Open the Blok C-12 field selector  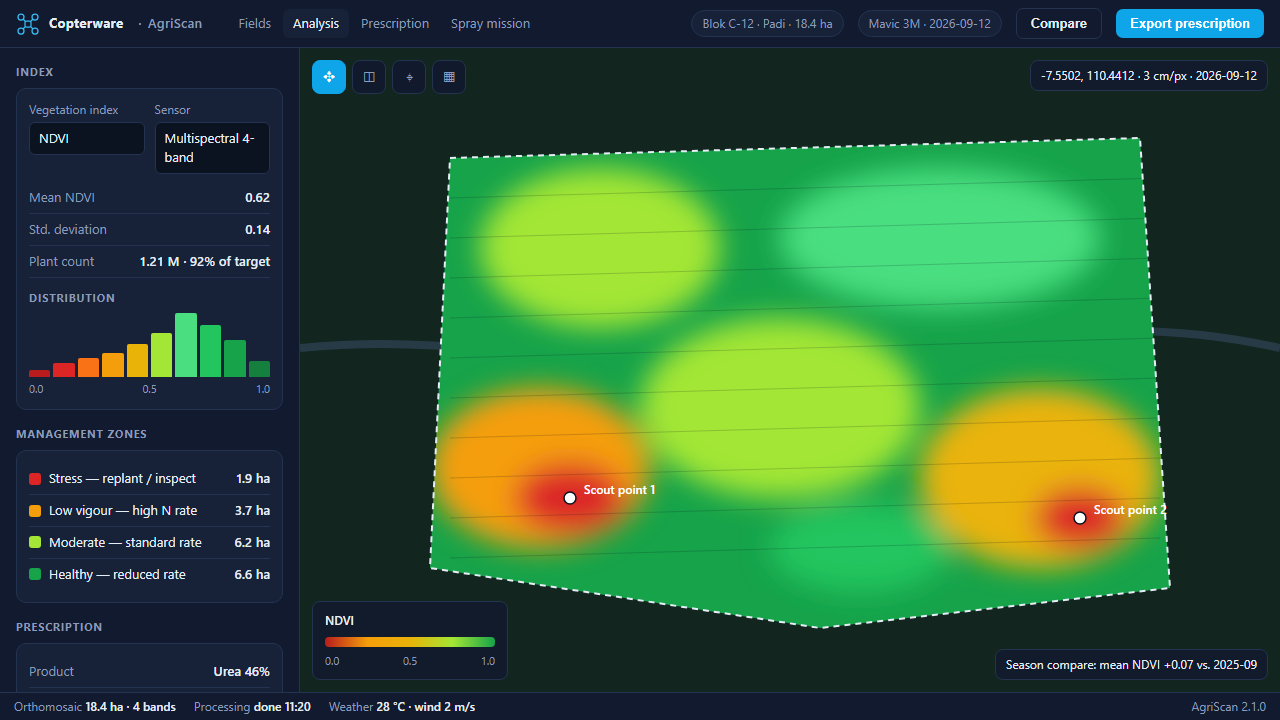click(x=768, y=24)
